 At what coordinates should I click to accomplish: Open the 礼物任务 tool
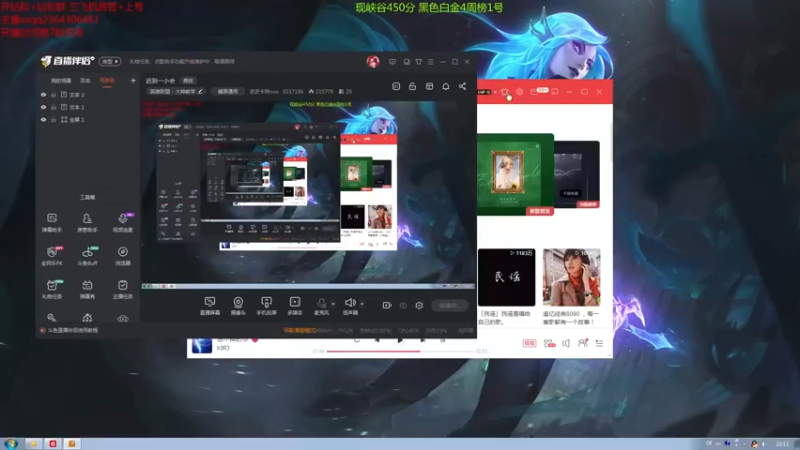point(52,289)
